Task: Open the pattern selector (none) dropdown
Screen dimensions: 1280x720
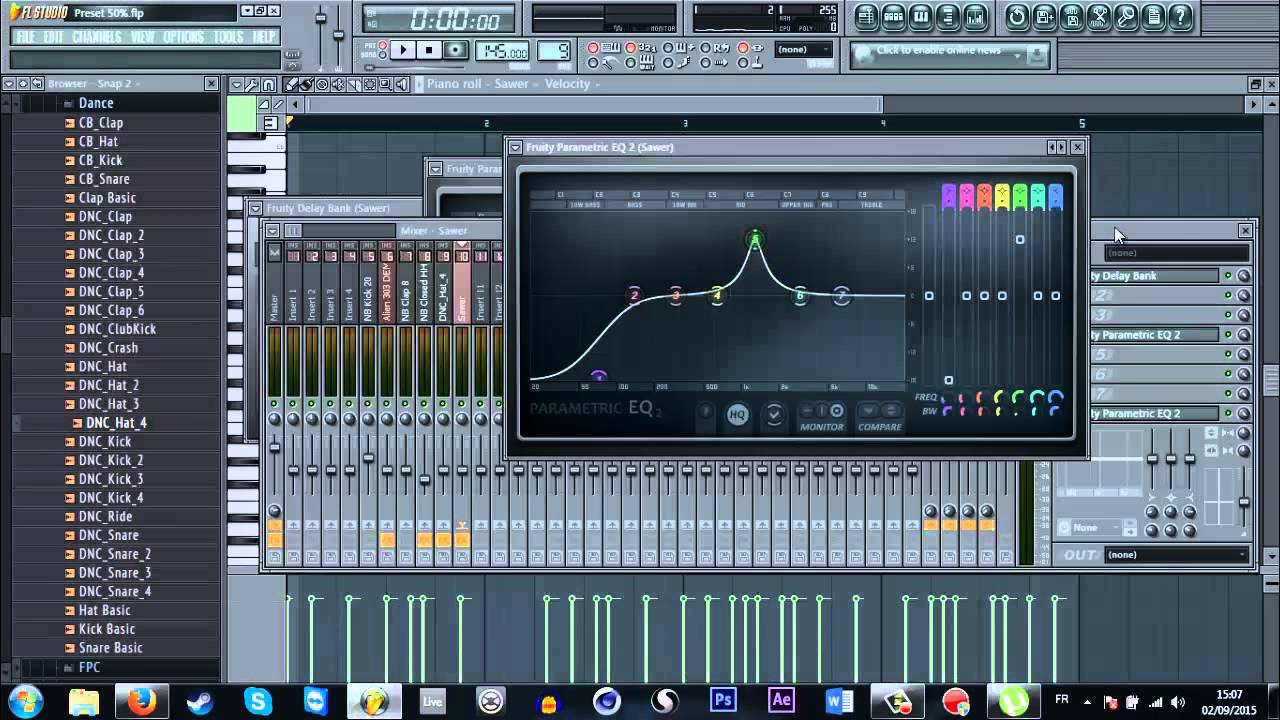Action: pyautogui.click(x=803, y=49)
